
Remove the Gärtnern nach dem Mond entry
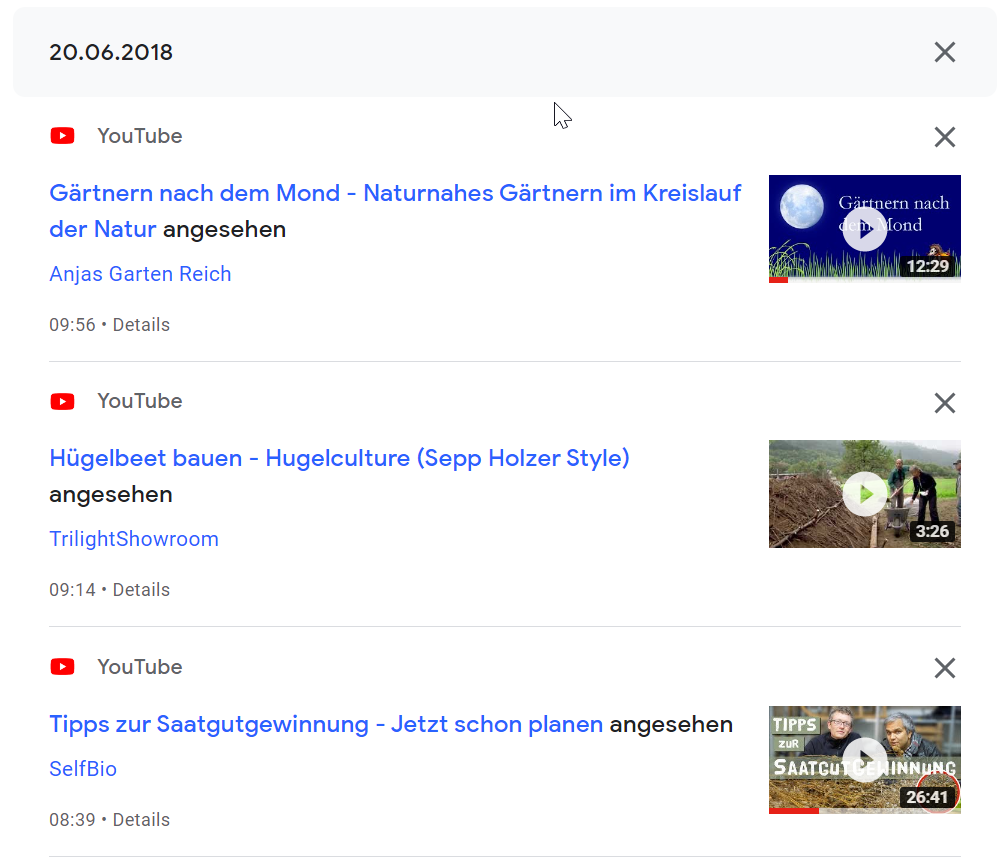pyautogui.click(x=944, y=137)
